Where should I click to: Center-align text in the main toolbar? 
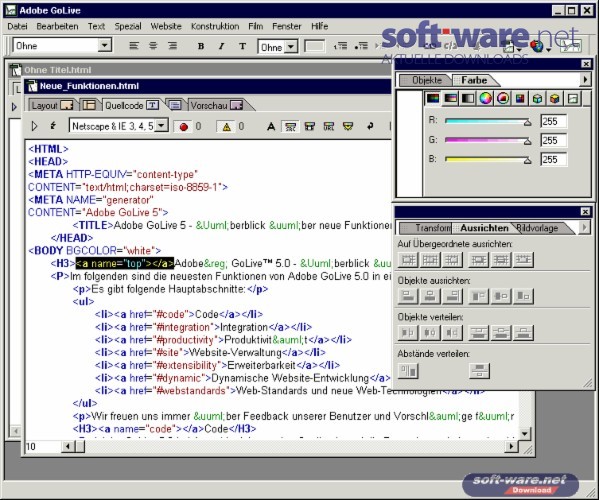[x=153, y=46]
